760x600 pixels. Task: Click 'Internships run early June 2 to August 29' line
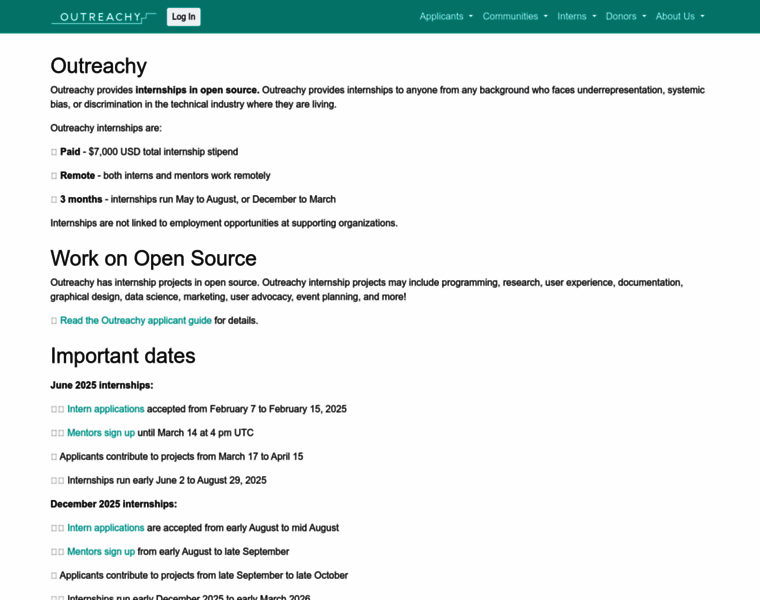(x=158, y=480)
